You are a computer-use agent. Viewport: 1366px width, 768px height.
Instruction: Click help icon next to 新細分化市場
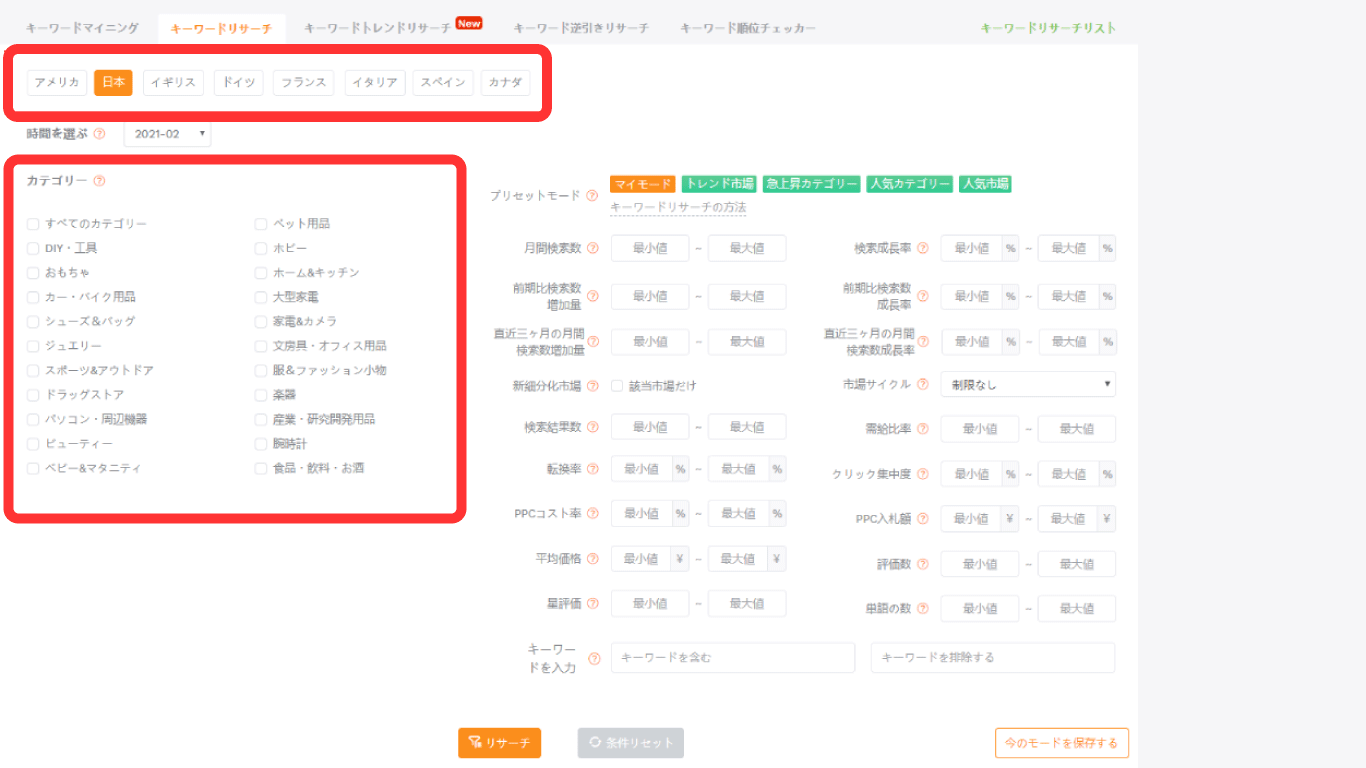pyautogui.click(x=593, y=386)
